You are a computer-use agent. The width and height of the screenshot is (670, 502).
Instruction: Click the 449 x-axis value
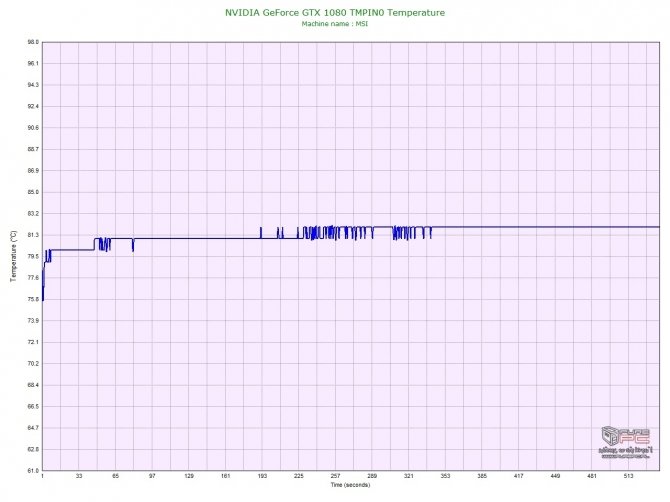tap(555, 476)
